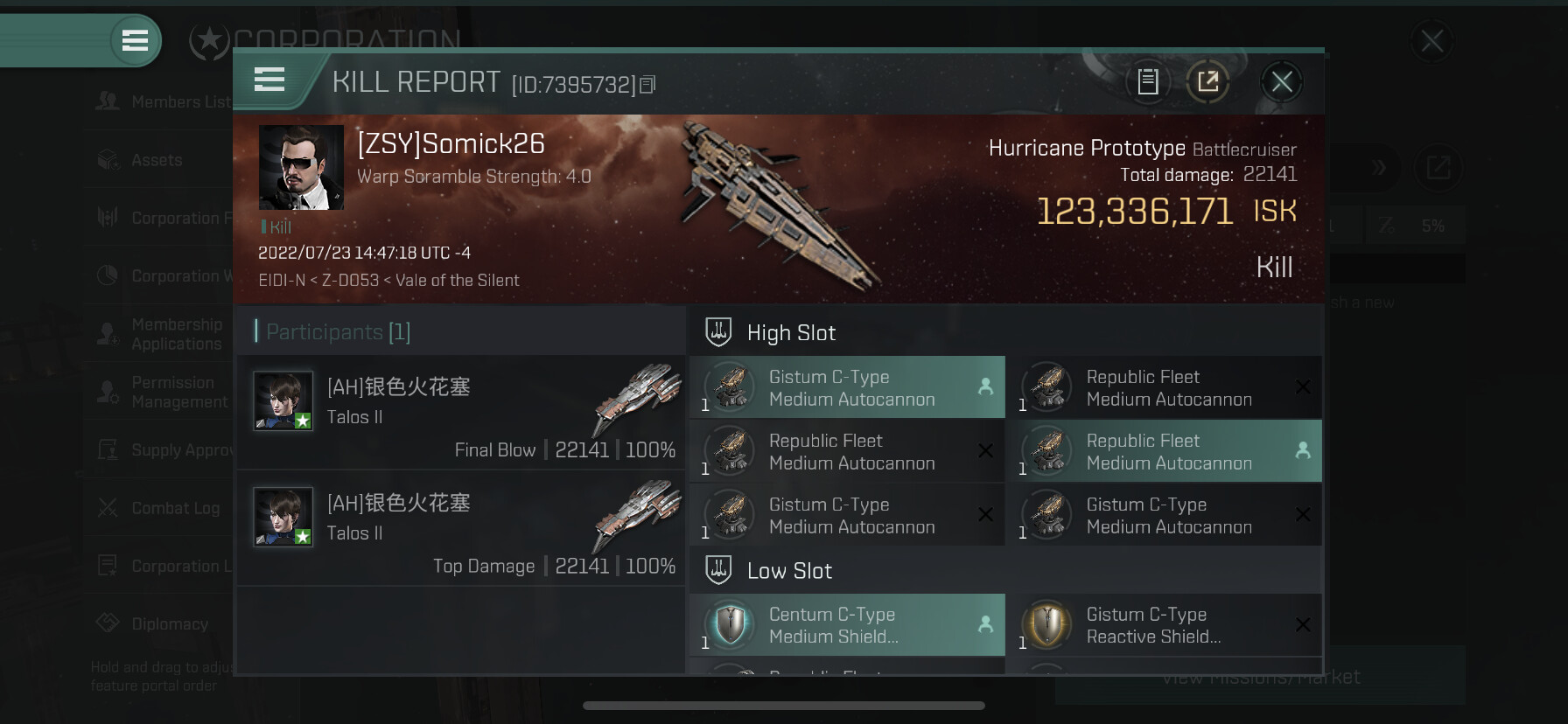Image resolution: width=1568 pixels, height=724 pixels.
Task: Click the share kill report icon
Action: [1207, 82]
